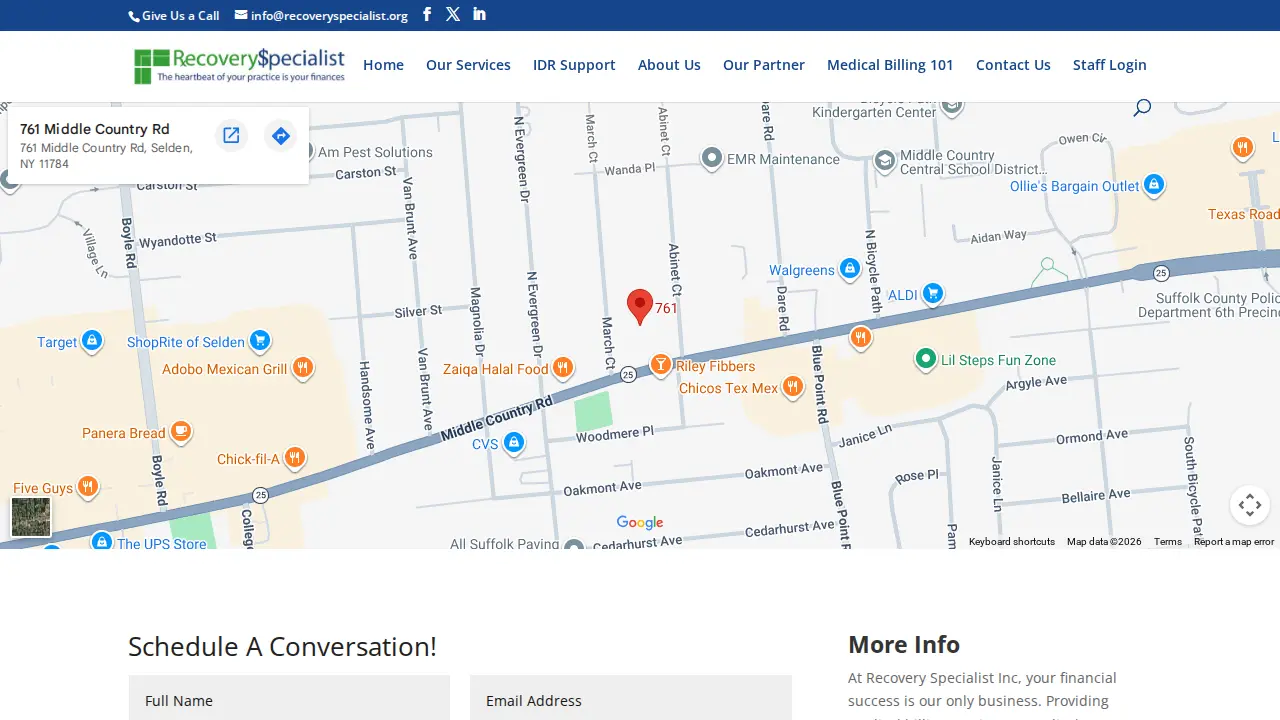Open the About Us page
Viewport: 1280px width, 720px height.
click(x=669, y=65)
